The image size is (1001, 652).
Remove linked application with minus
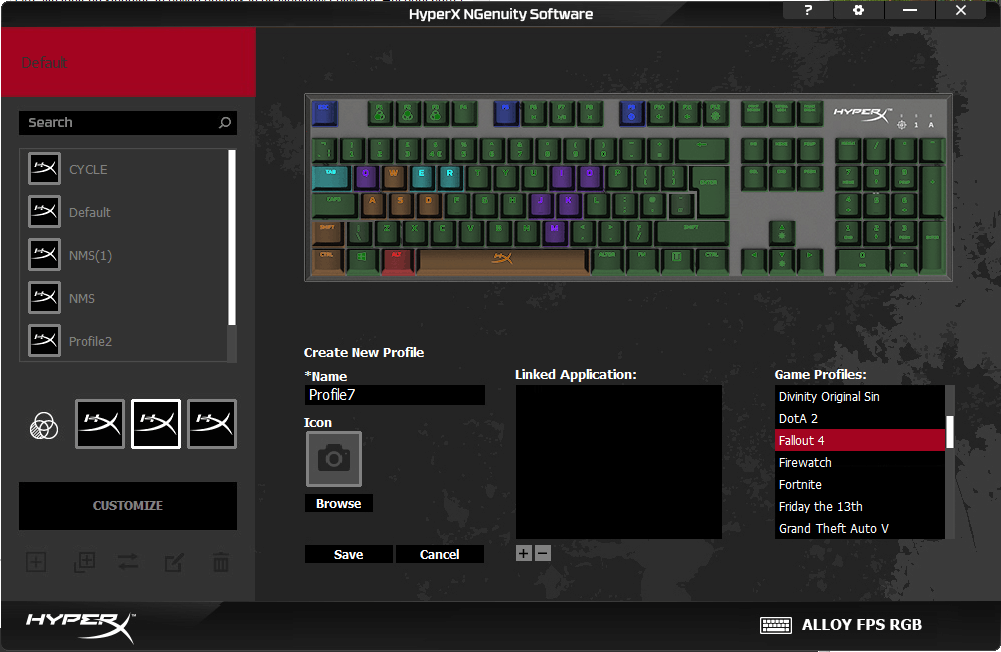[x=543, y=553]
